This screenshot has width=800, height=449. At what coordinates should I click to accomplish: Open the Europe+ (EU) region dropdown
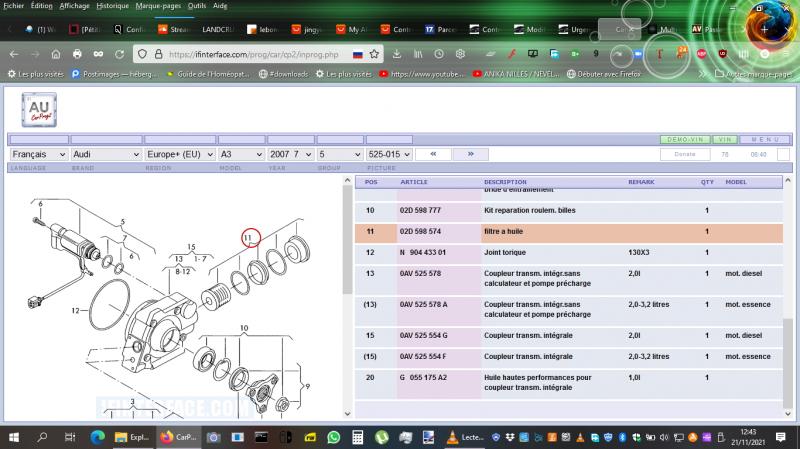coord(180,154)
